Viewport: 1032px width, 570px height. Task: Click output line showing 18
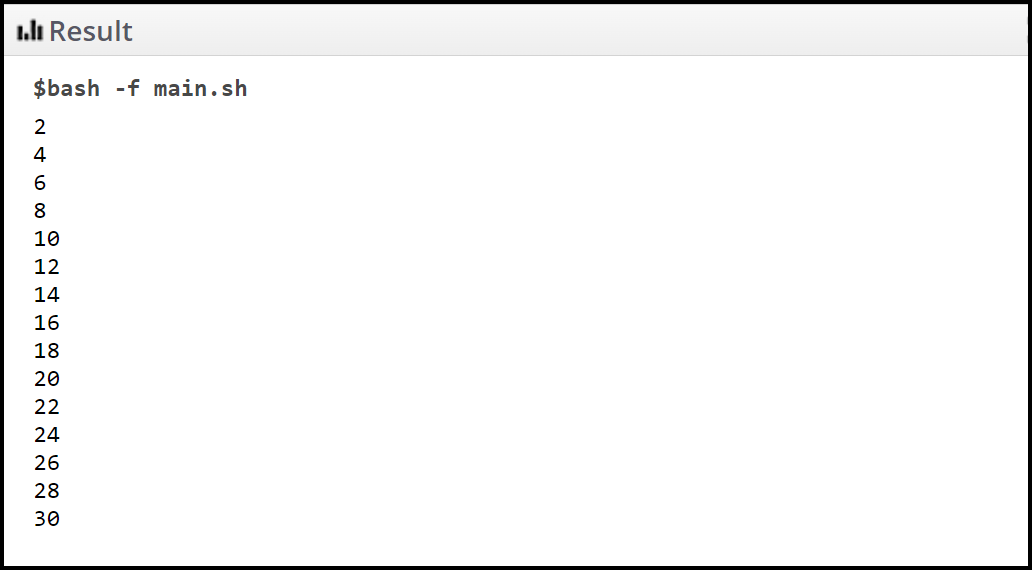(47, 351)
